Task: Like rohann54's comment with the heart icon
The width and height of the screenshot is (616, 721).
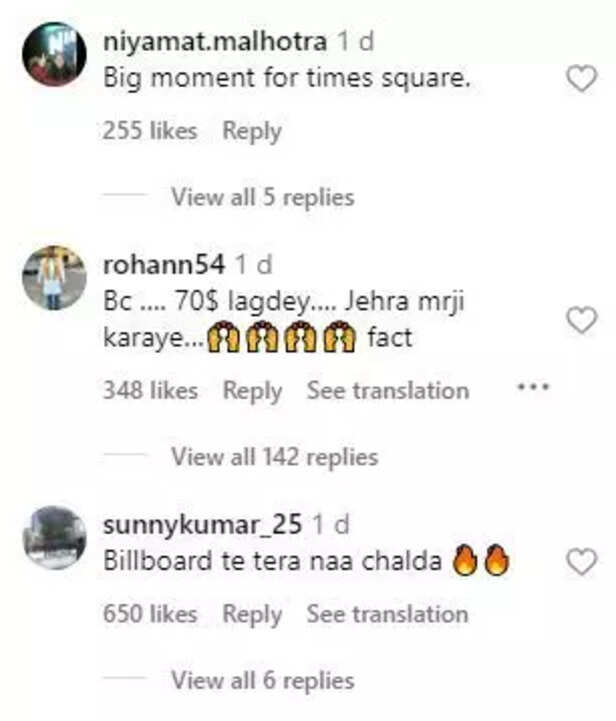Action: coord(581,320)
